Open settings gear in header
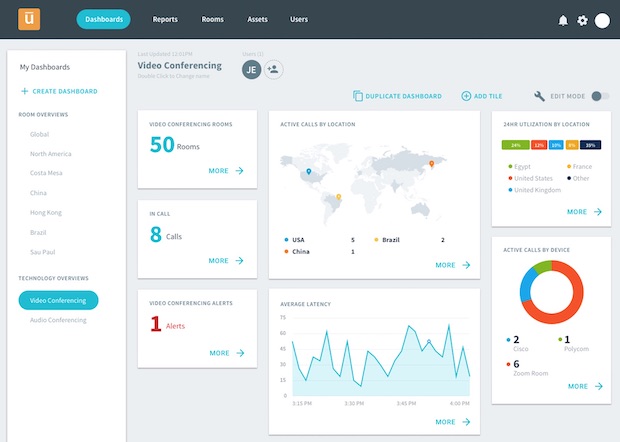 tap(583, 20)
